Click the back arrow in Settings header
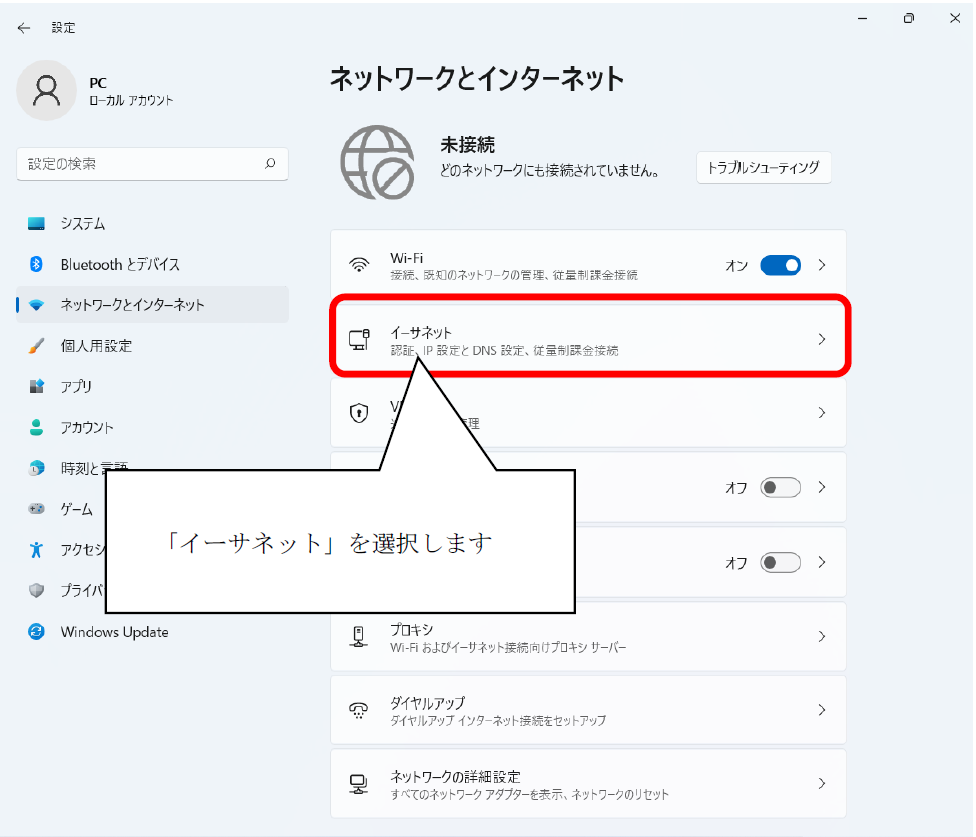Image resolution: width=976 pixels, height=837 pixels. (24, 28)
